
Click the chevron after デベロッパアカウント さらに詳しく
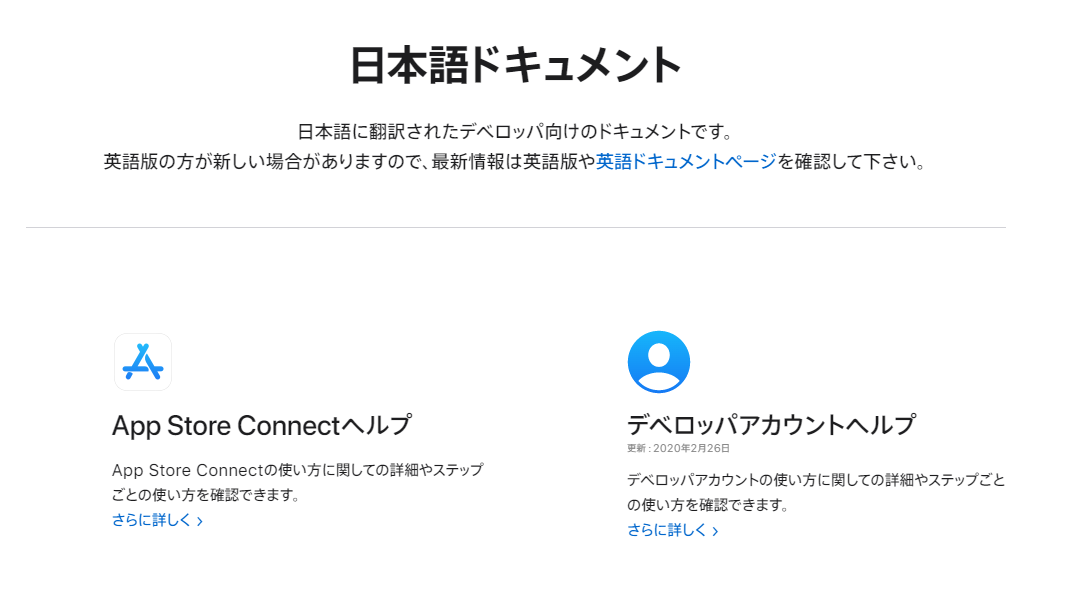pos(713,533)
